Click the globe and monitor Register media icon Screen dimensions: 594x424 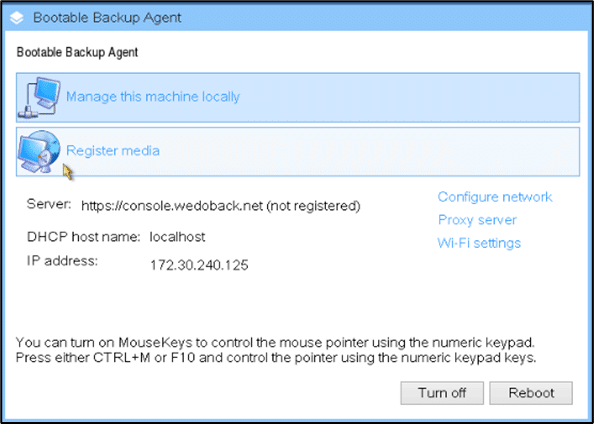(x=39, y=152)
